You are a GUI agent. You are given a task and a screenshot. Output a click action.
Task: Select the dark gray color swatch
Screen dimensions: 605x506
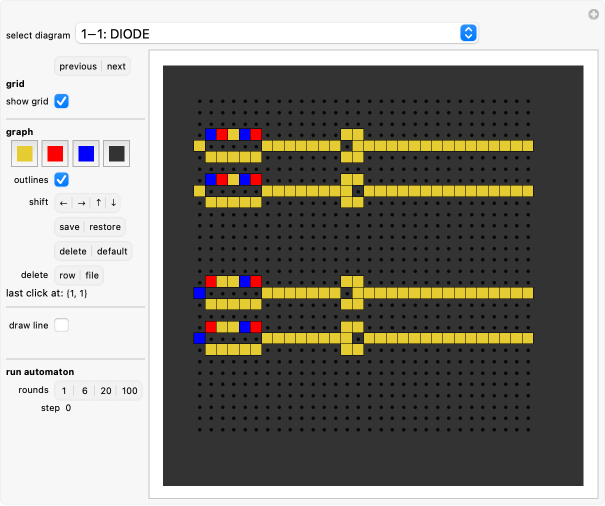point(117,153)
